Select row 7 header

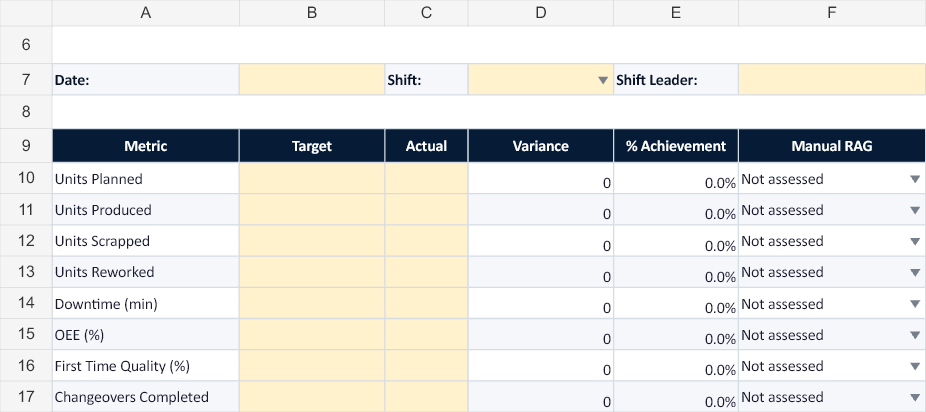tap(26, 80)
